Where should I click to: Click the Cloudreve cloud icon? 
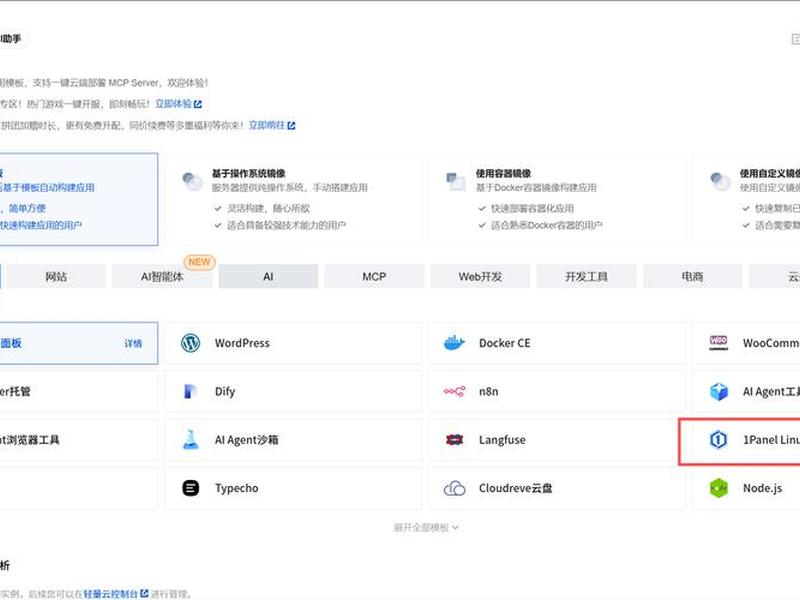(454, 488)
